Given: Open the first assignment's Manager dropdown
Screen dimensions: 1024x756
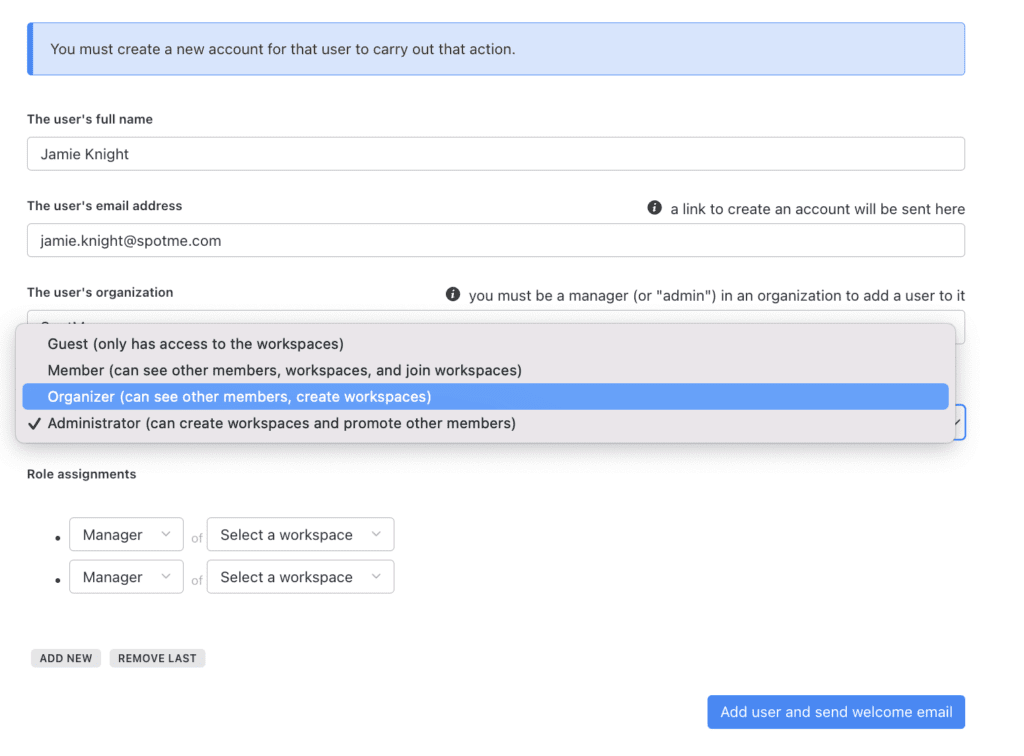Looking at the screenshot, I should tap(126, 535).
